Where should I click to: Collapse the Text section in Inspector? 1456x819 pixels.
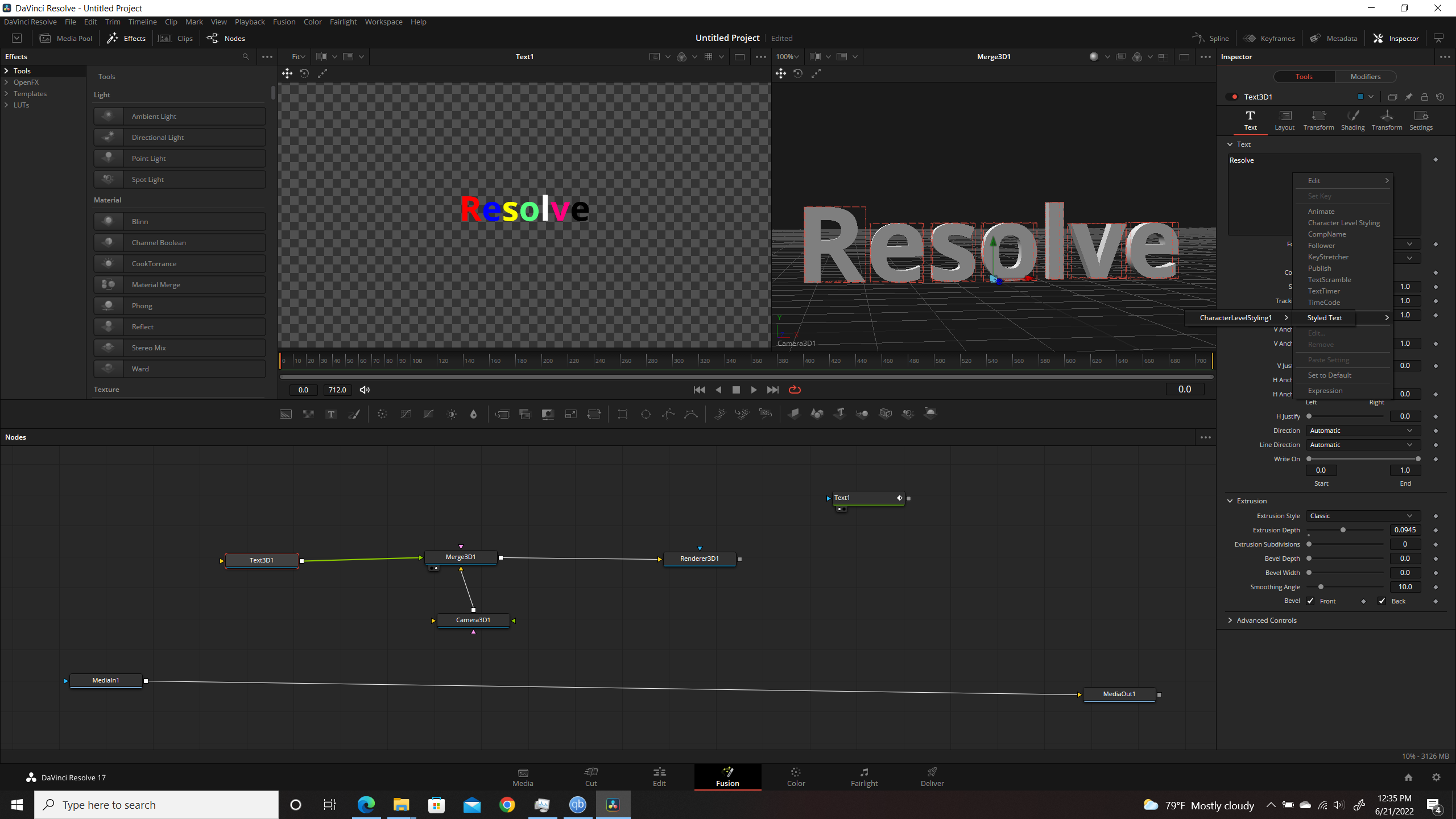tap(1230, 144)
